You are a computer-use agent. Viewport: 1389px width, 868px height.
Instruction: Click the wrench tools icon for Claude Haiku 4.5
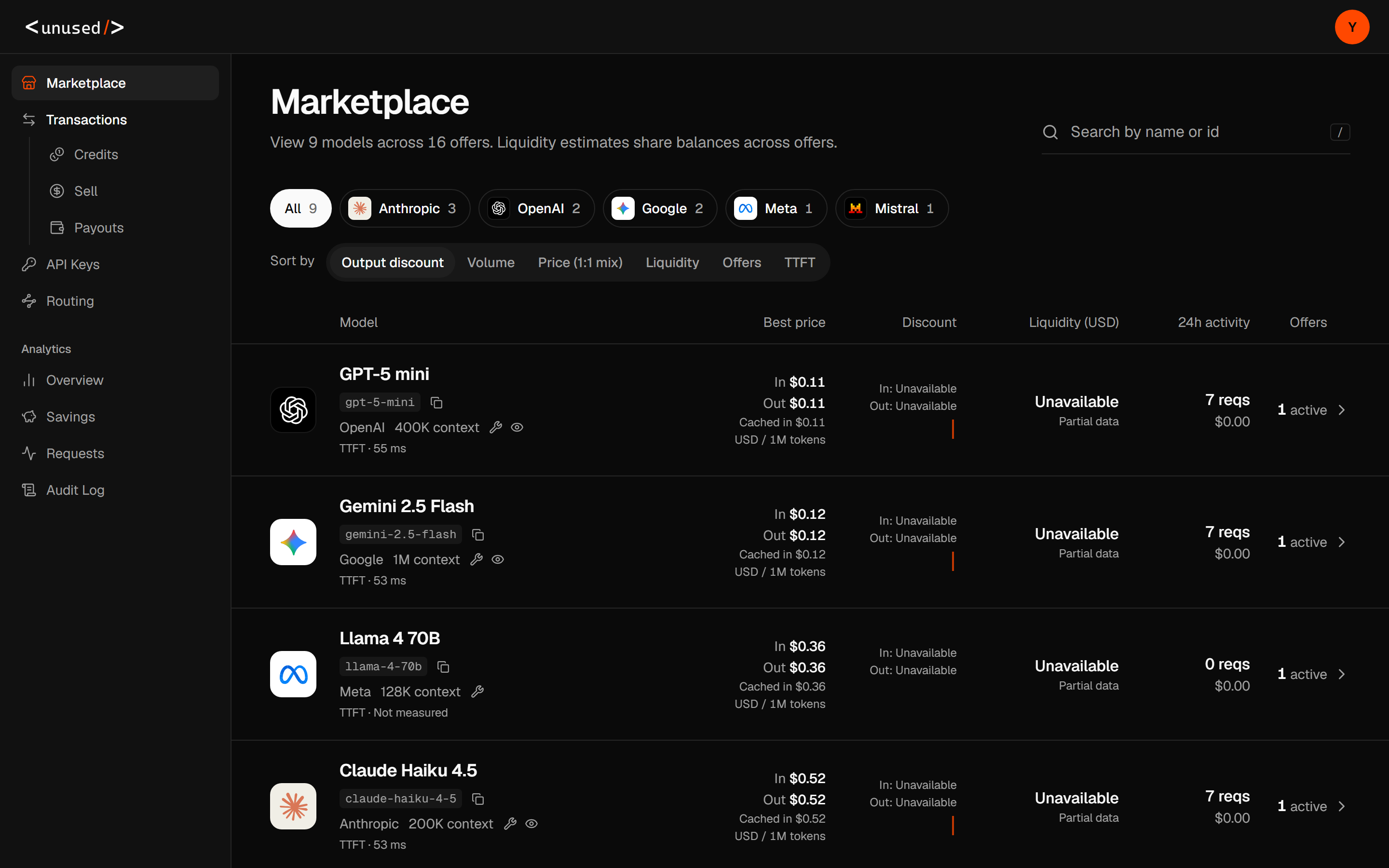point(510,823)
